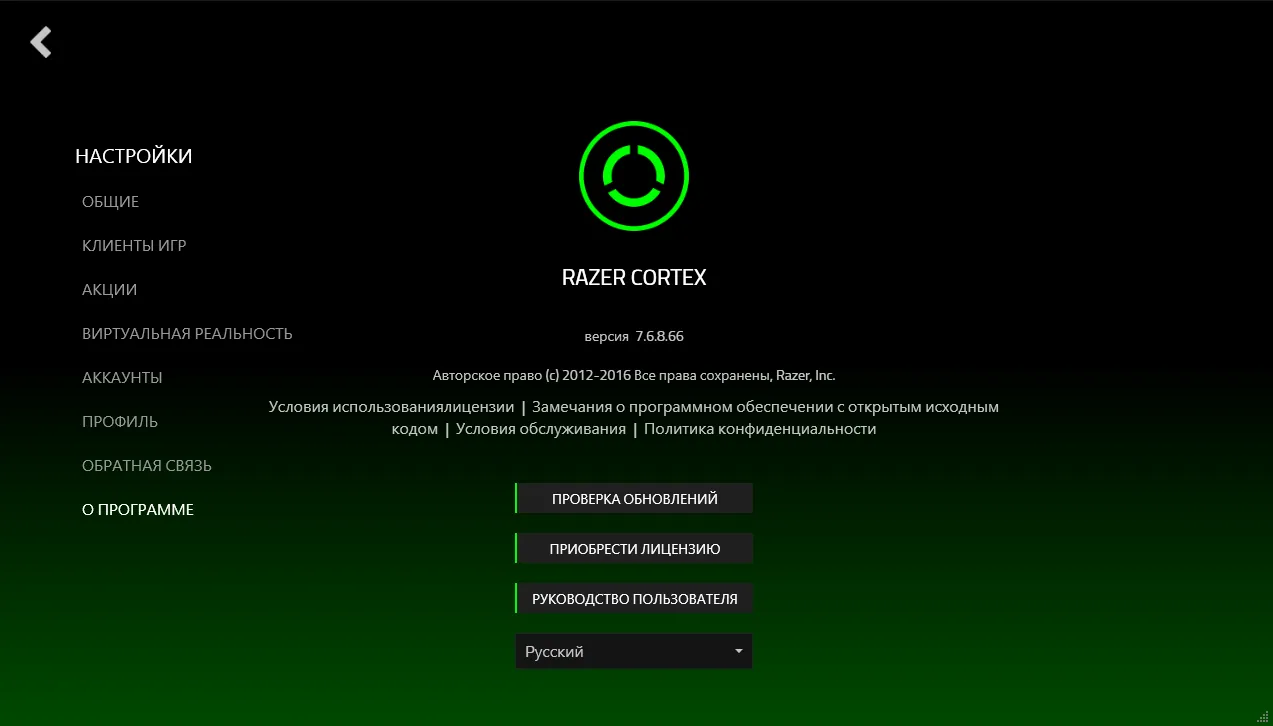The height and width of the screenshot is (726, 1273).
Task: Expand the Русский language dropdown
Action: [634, 651]
